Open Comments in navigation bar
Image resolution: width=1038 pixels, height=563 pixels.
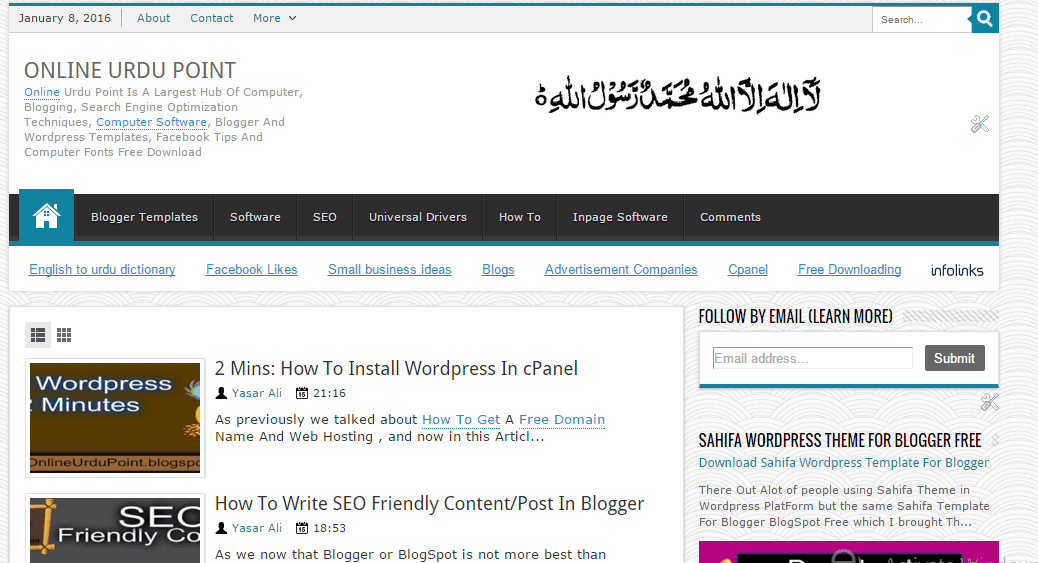point(730,217)
